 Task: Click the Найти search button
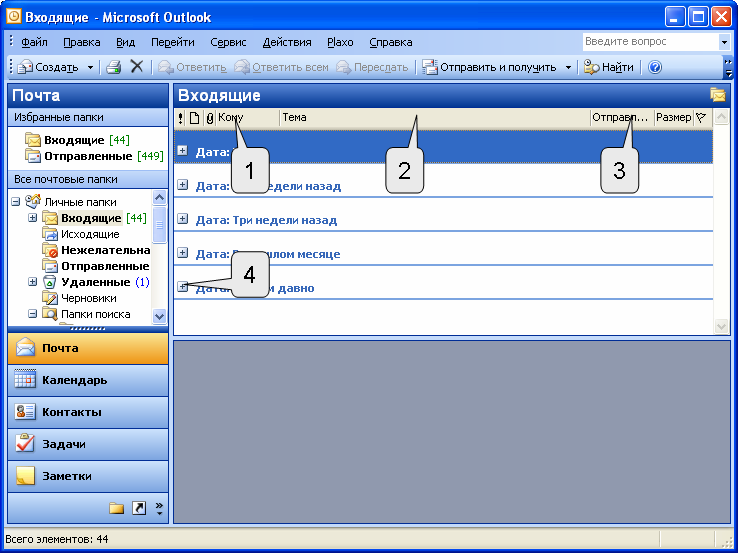609,67
